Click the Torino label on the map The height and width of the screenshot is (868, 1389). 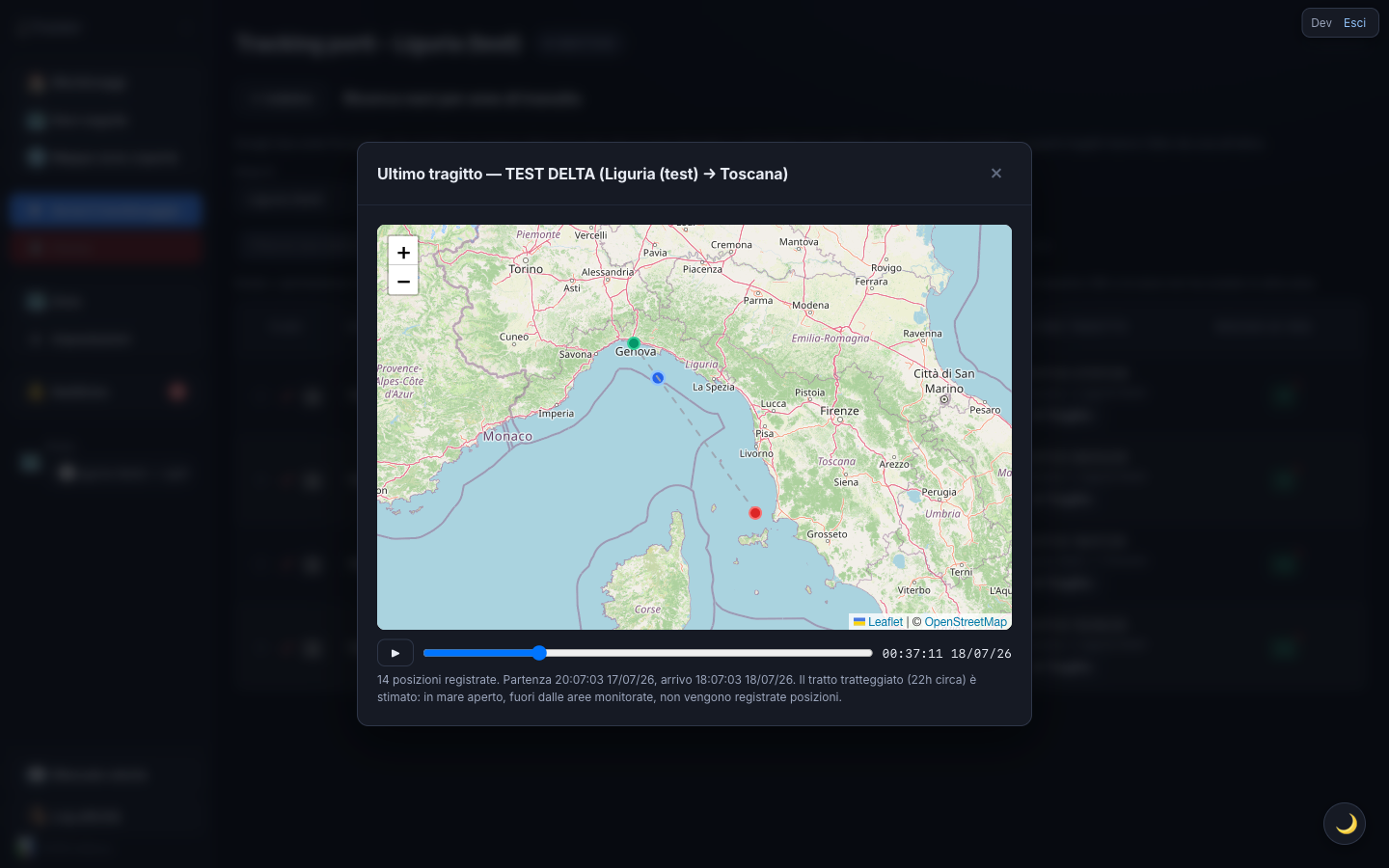pyautogui.click(x=526, y=269)
